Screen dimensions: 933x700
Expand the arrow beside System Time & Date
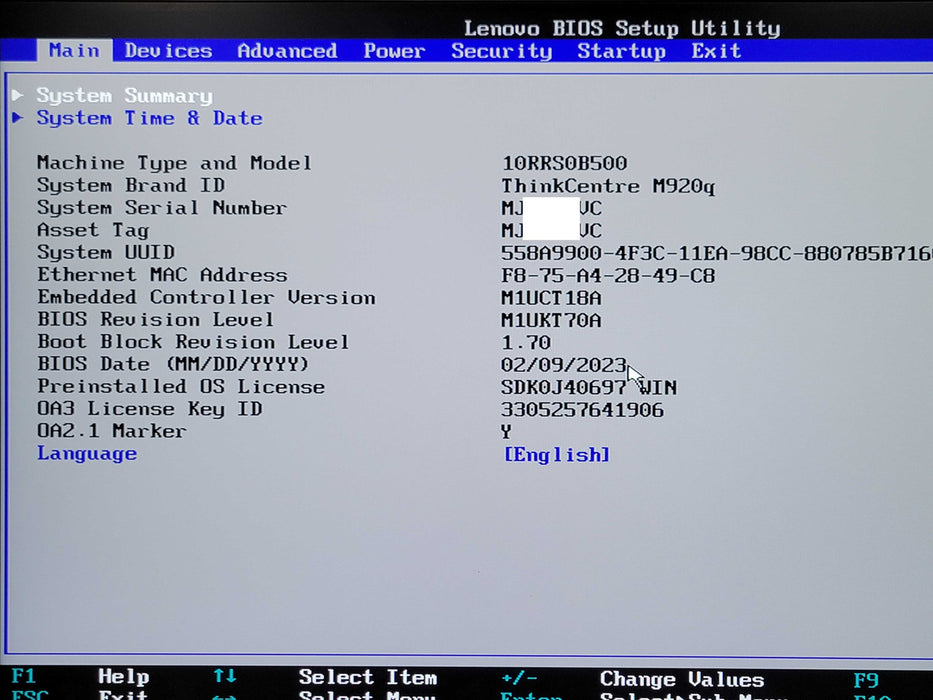click(x=18, y=117)
